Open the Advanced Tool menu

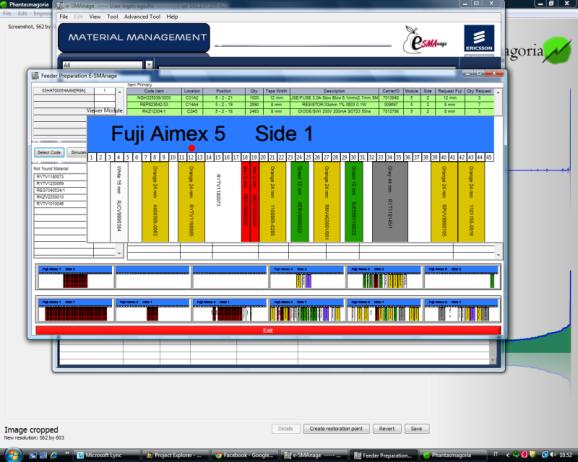142,17
